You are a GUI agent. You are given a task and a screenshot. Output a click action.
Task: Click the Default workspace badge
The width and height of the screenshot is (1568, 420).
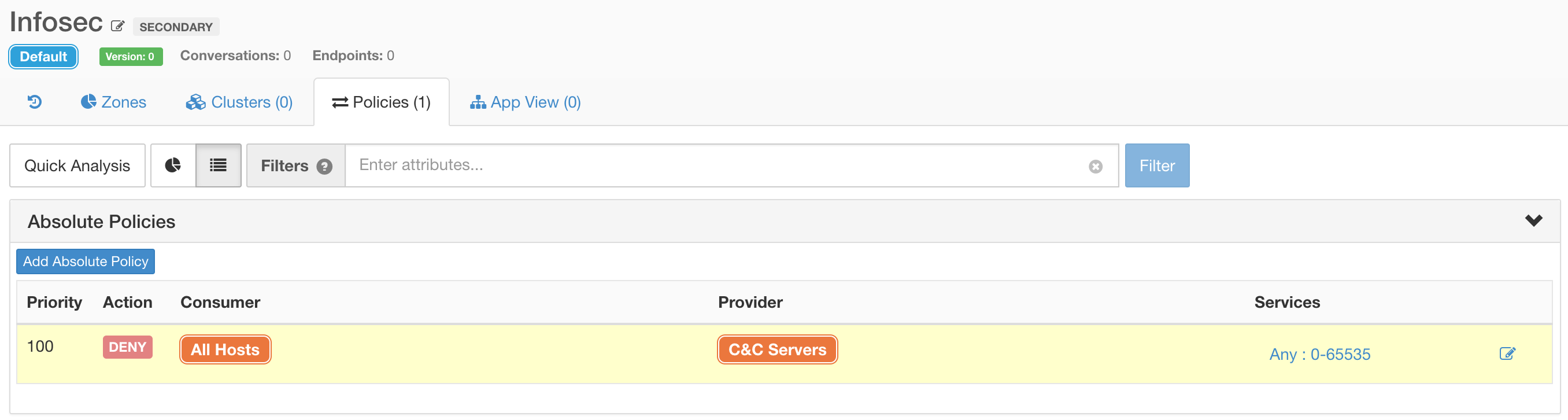[43, 57]
